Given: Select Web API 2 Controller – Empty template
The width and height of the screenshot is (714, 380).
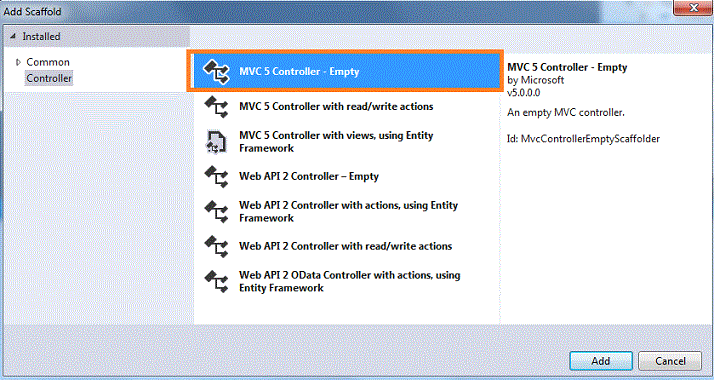Looking at the screenshot, I should pyautogui.click(x=346, y=176).
